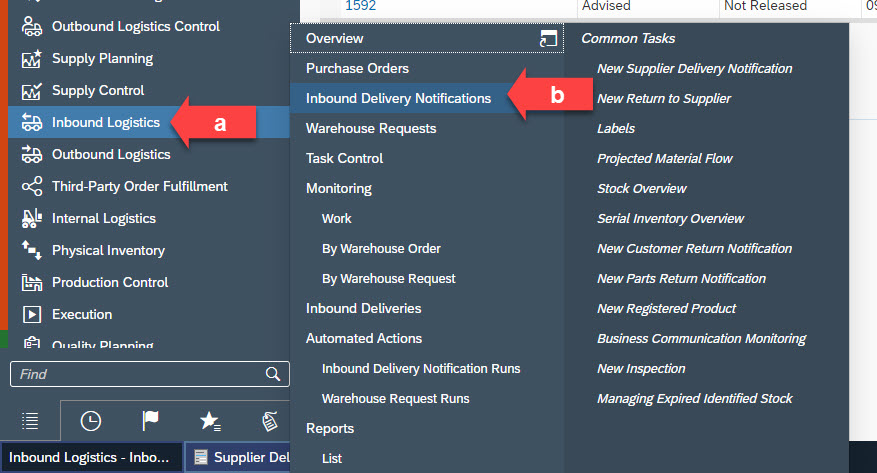Open the tags icon tab
The image size is (877, 473).
pyautogui.click(x=270, y=421)
